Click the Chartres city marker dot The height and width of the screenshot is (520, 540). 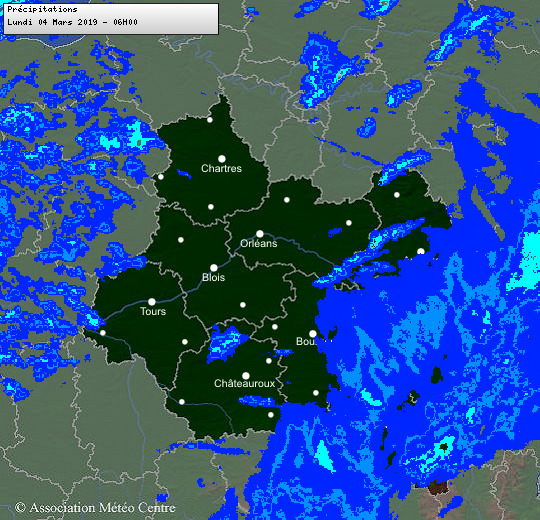click(222, 159)
